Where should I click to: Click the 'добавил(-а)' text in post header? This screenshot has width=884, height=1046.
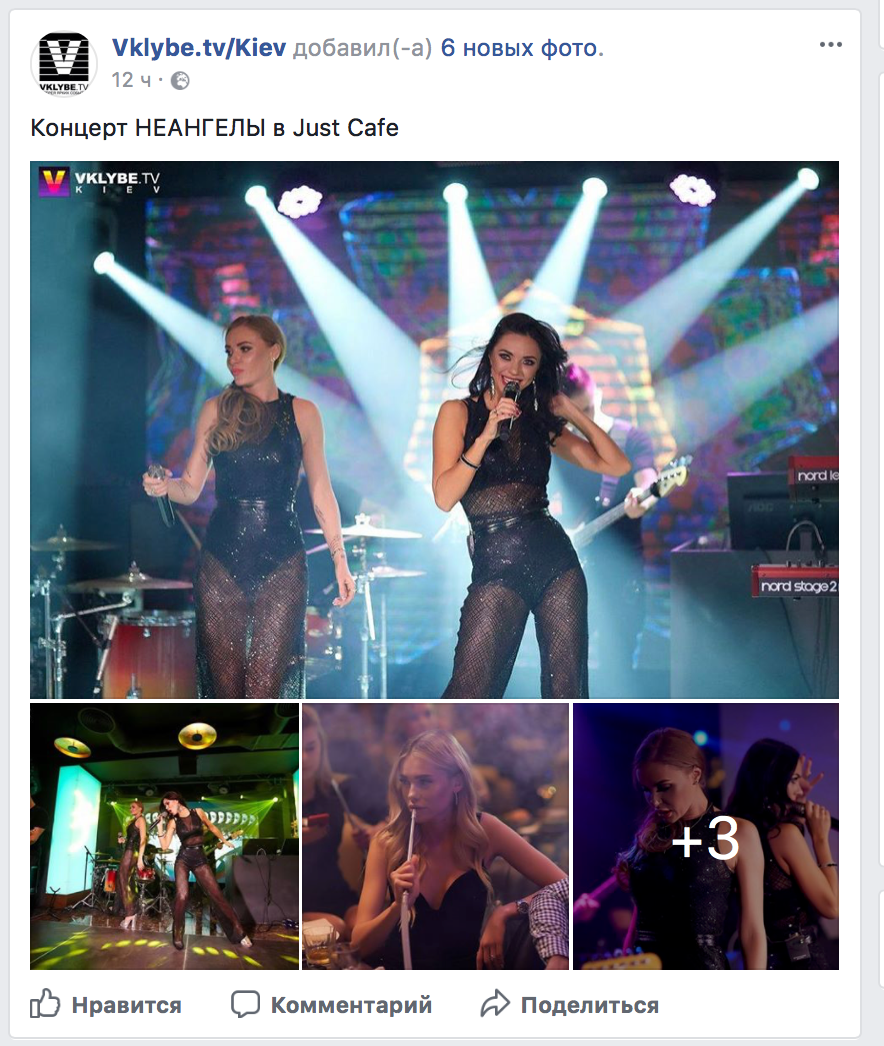pos(363,48)
